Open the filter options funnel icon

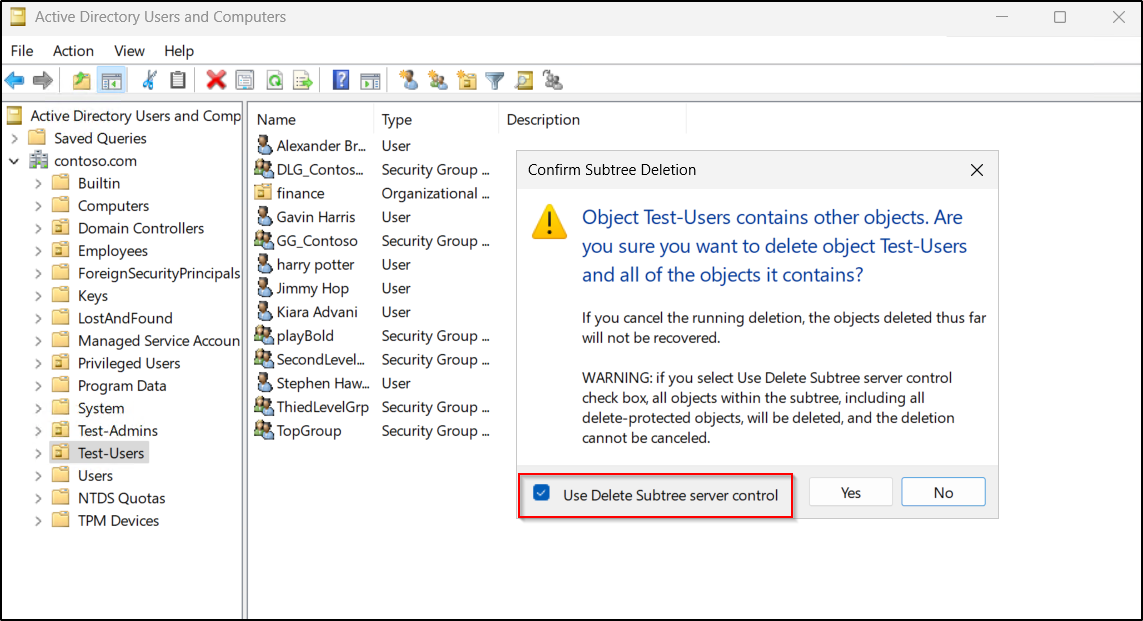[494, 80]
